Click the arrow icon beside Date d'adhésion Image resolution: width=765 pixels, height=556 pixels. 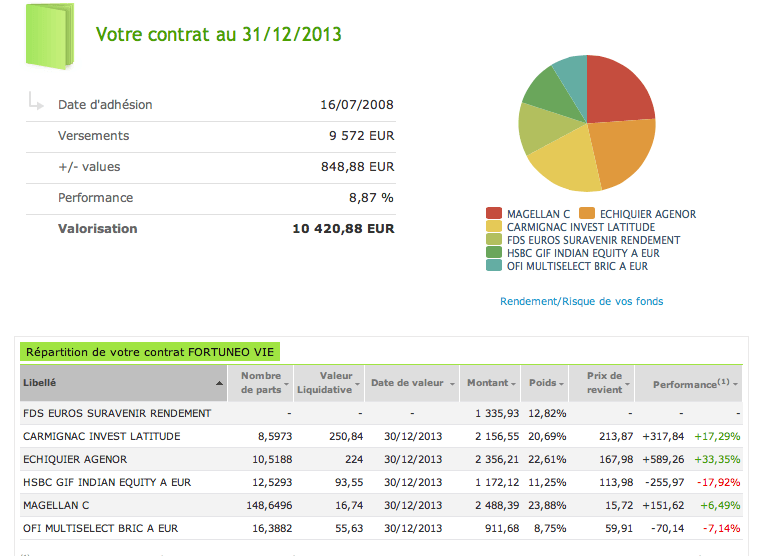pos(36,101)
